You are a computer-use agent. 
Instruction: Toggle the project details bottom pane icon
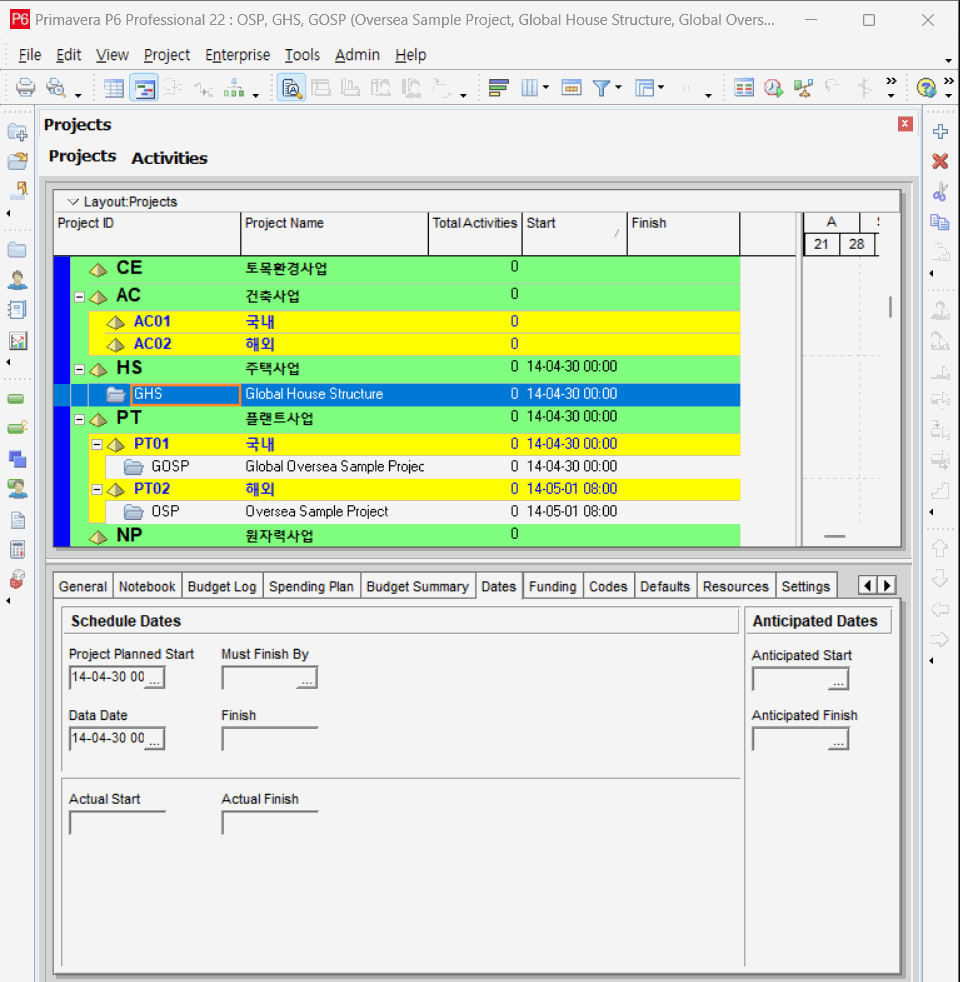click(x=292, y=88)
